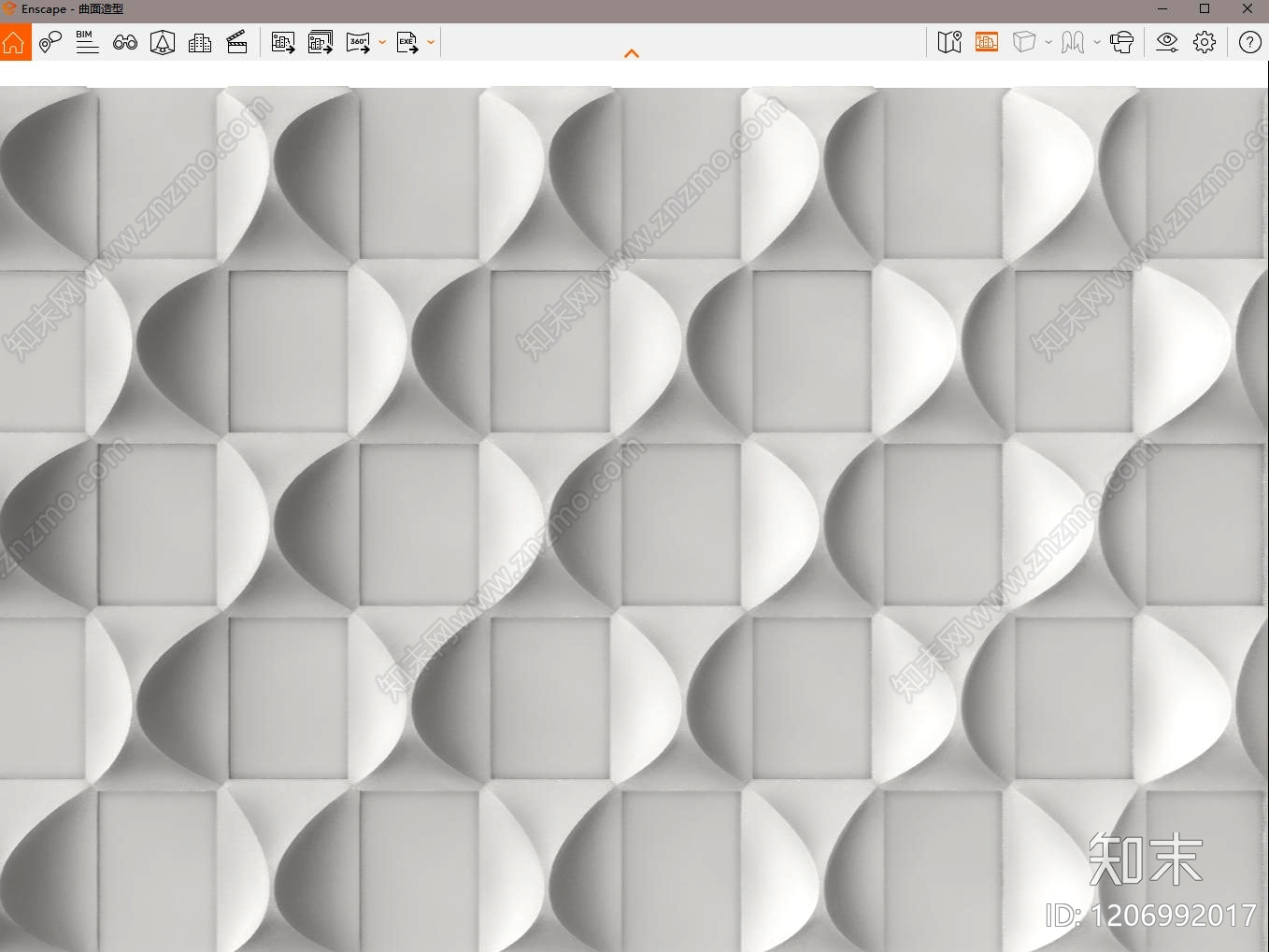The image size is (1269, 952).
Task: Open the site context compass icon
Action: [x=163, y=42]
